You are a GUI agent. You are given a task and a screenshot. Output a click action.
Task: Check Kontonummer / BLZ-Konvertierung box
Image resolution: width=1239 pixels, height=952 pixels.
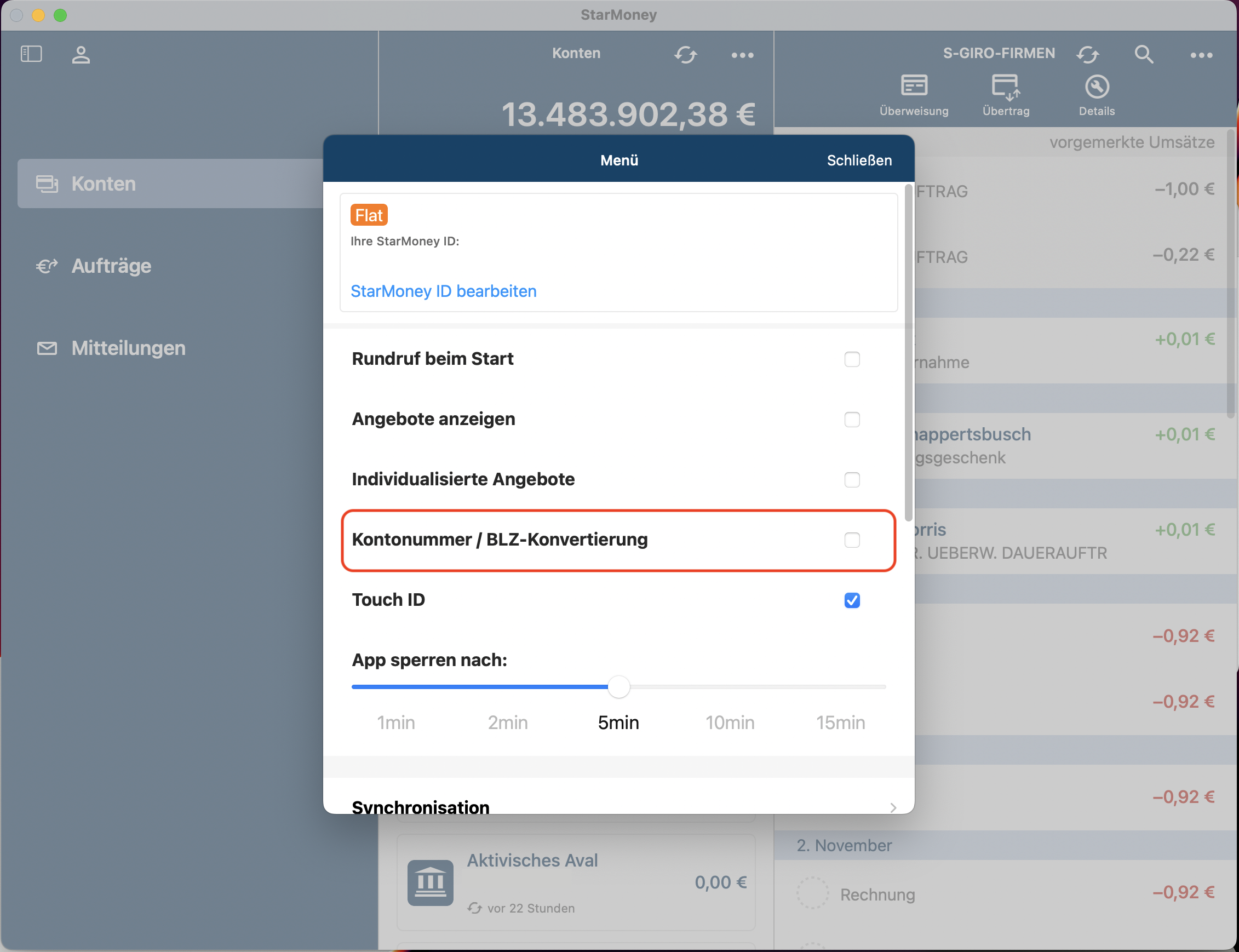click(x=852, y=540)
